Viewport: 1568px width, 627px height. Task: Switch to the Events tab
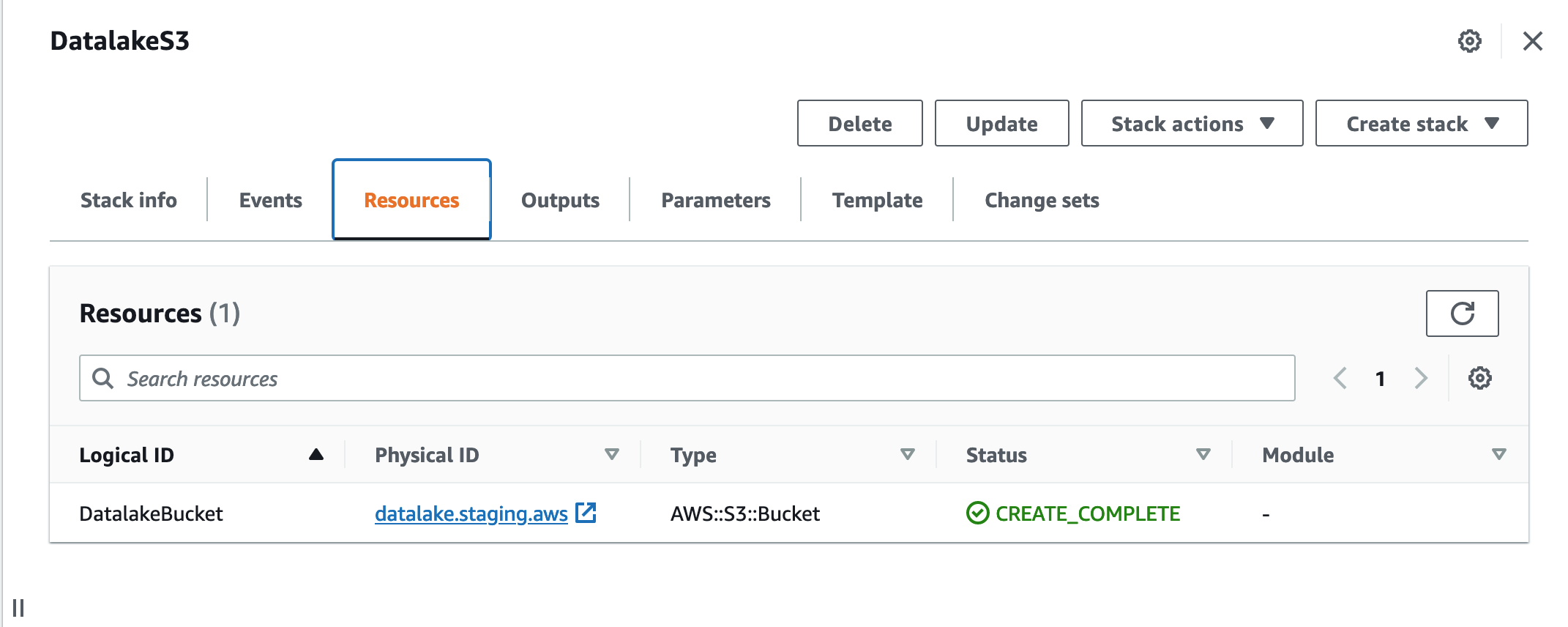click(x=270, y=200)
